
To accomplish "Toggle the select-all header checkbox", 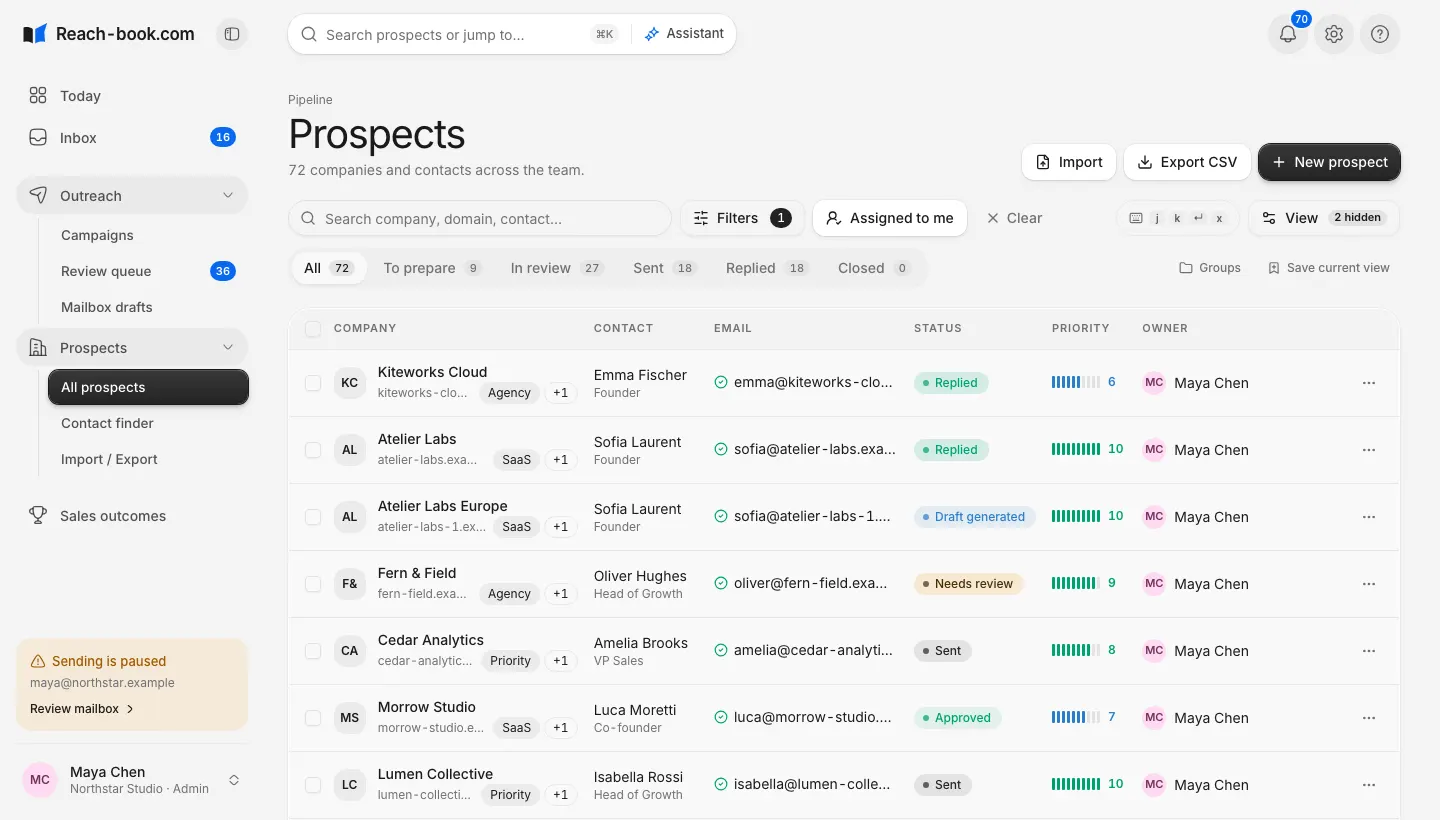I will click(313, 329).
